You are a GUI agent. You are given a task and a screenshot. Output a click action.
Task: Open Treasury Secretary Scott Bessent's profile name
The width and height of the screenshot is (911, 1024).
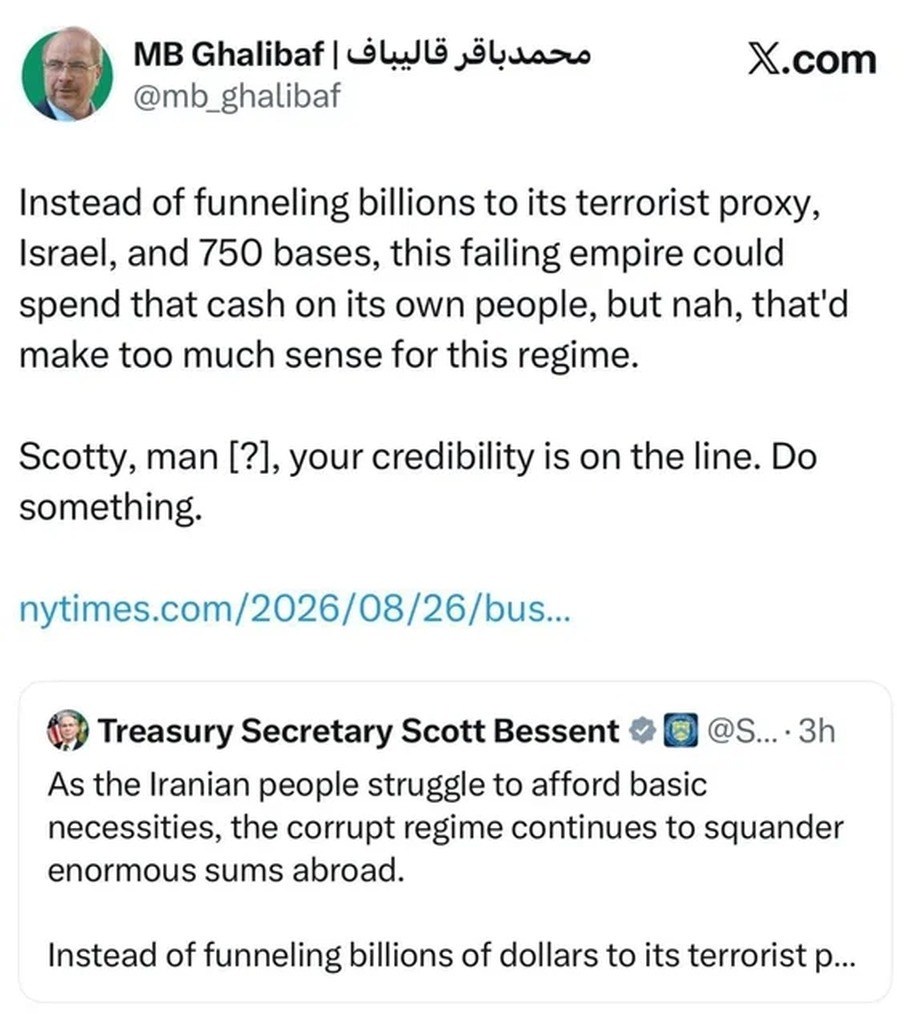pos(359,730)
